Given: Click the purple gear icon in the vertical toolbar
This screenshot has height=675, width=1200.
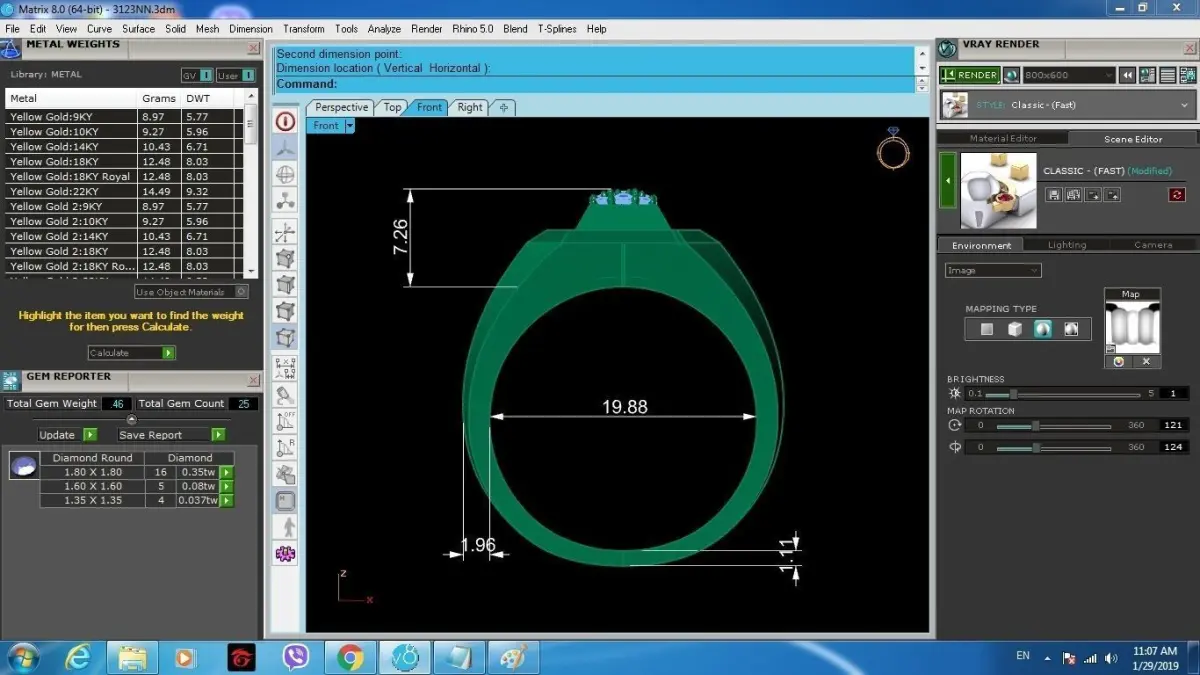Looking at the screenshot, I should pyautogui.click(x=285, y=552).
